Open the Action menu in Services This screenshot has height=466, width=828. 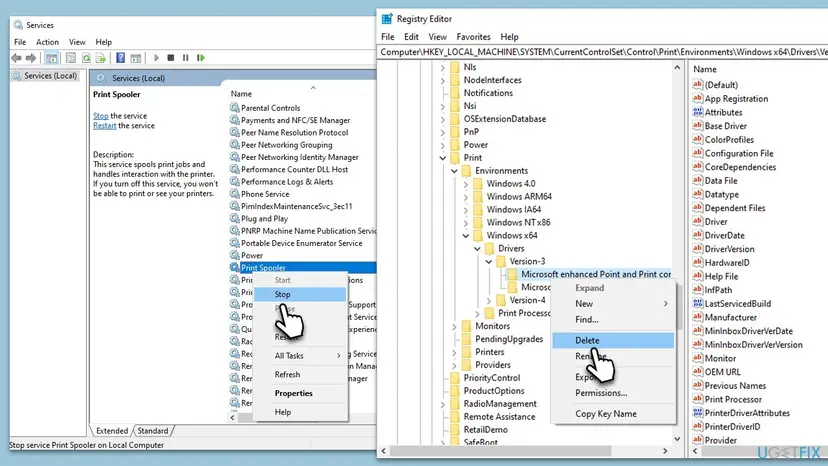47,42
